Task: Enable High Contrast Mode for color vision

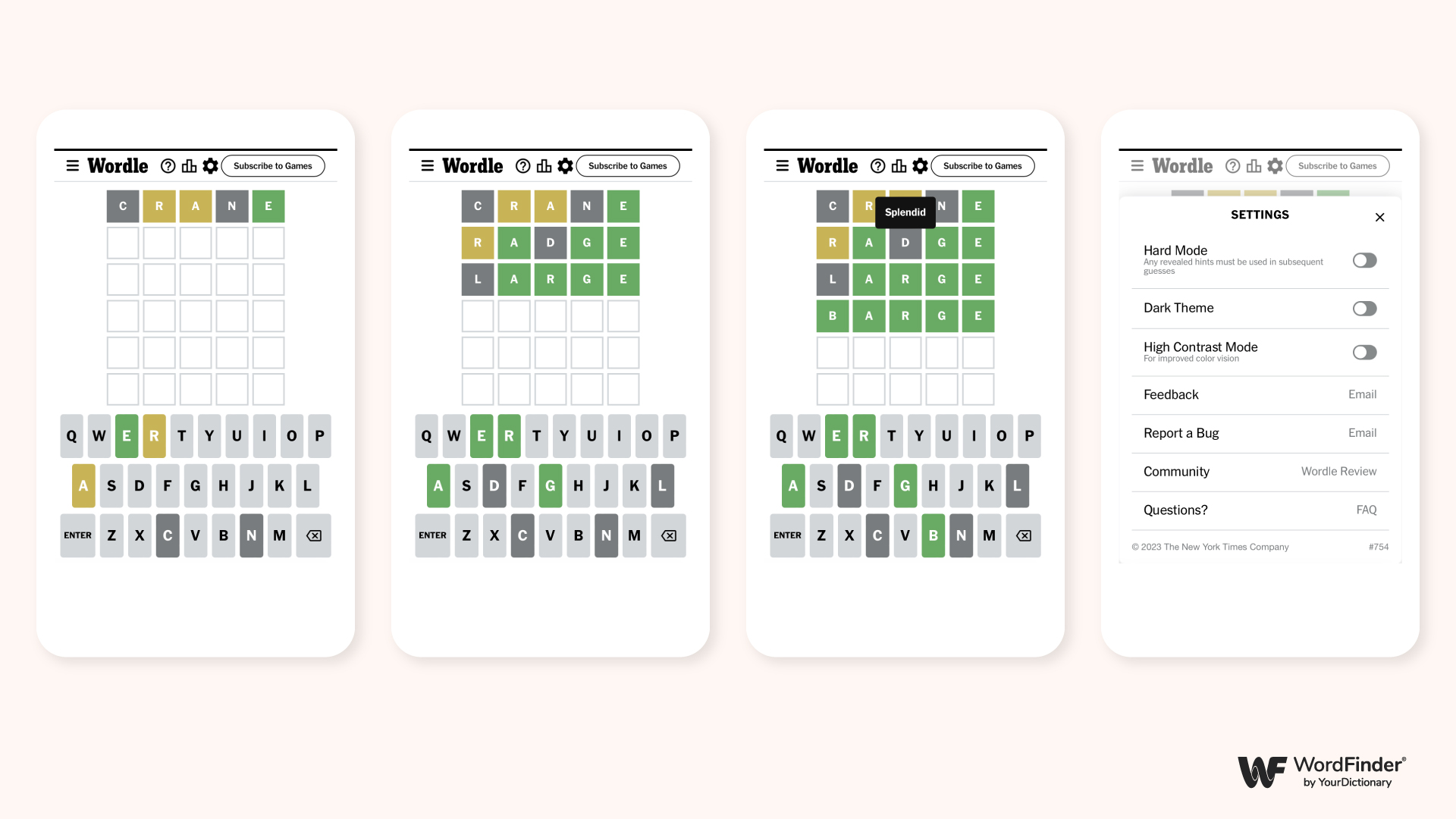Action: (1363, 351)
